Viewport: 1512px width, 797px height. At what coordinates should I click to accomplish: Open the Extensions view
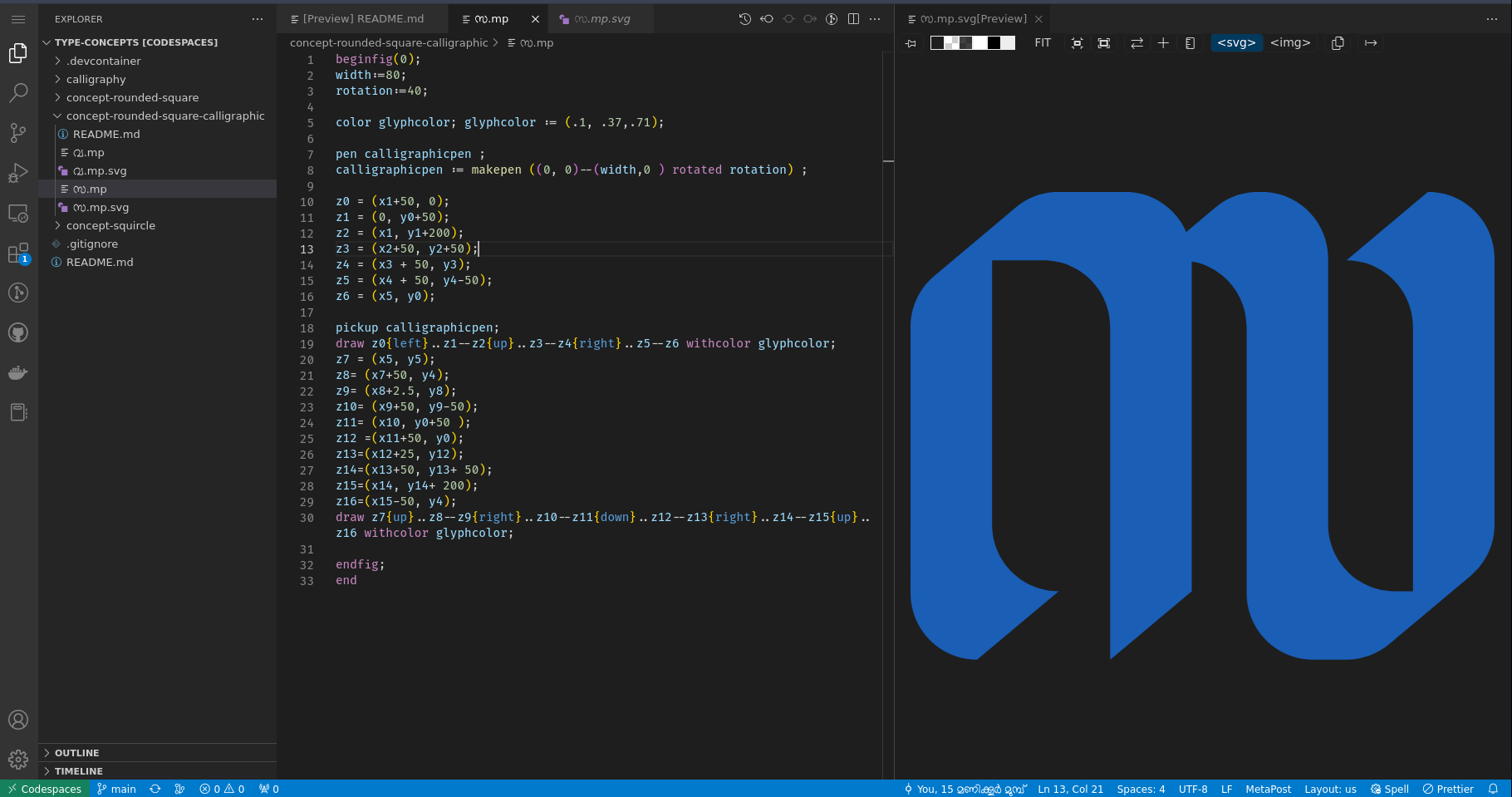[x=18, y=253]
